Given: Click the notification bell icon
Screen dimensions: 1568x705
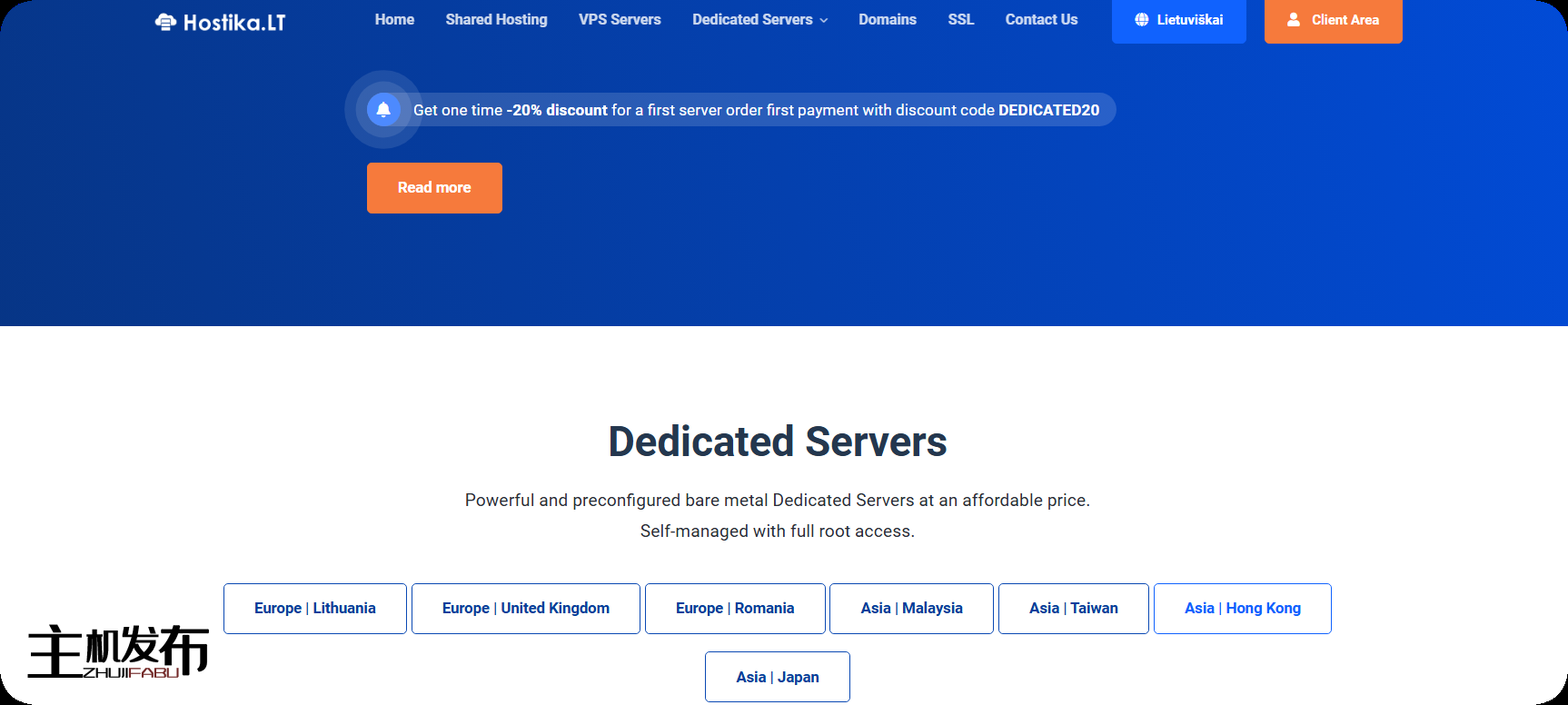Looking at the screenshot, I should (x=383, y=110).
